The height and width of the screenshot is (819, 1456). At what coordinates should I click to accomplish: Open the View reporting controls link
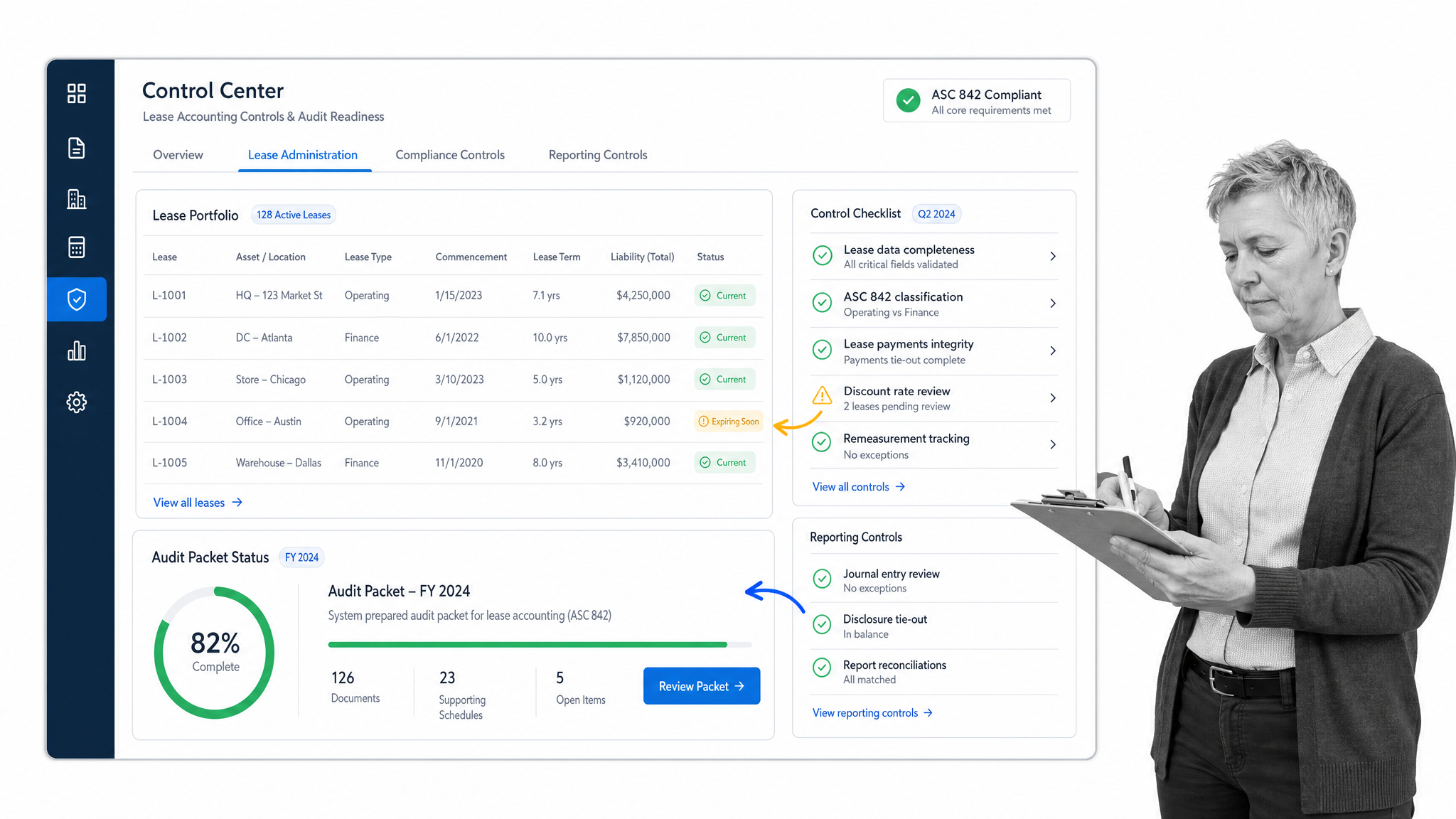(x=872, y=713)
